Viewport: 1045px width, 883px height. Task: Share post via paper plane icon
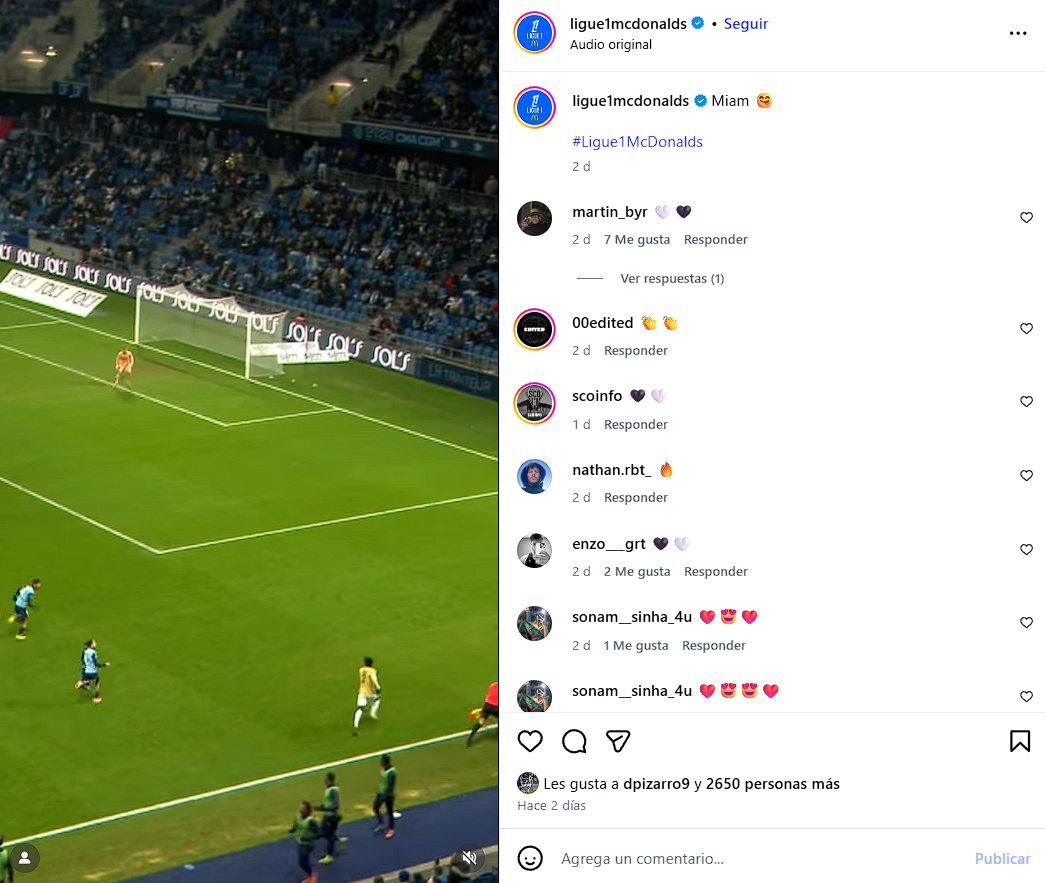coord(618,741)
